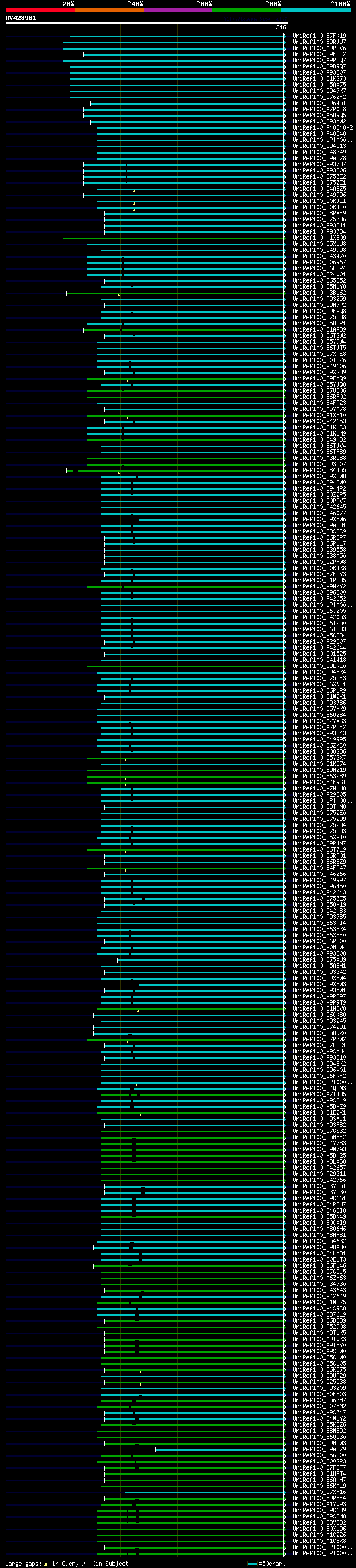Click label UniRef100_B7UD06
356x1568 pixels.
(x=319, y=391)
